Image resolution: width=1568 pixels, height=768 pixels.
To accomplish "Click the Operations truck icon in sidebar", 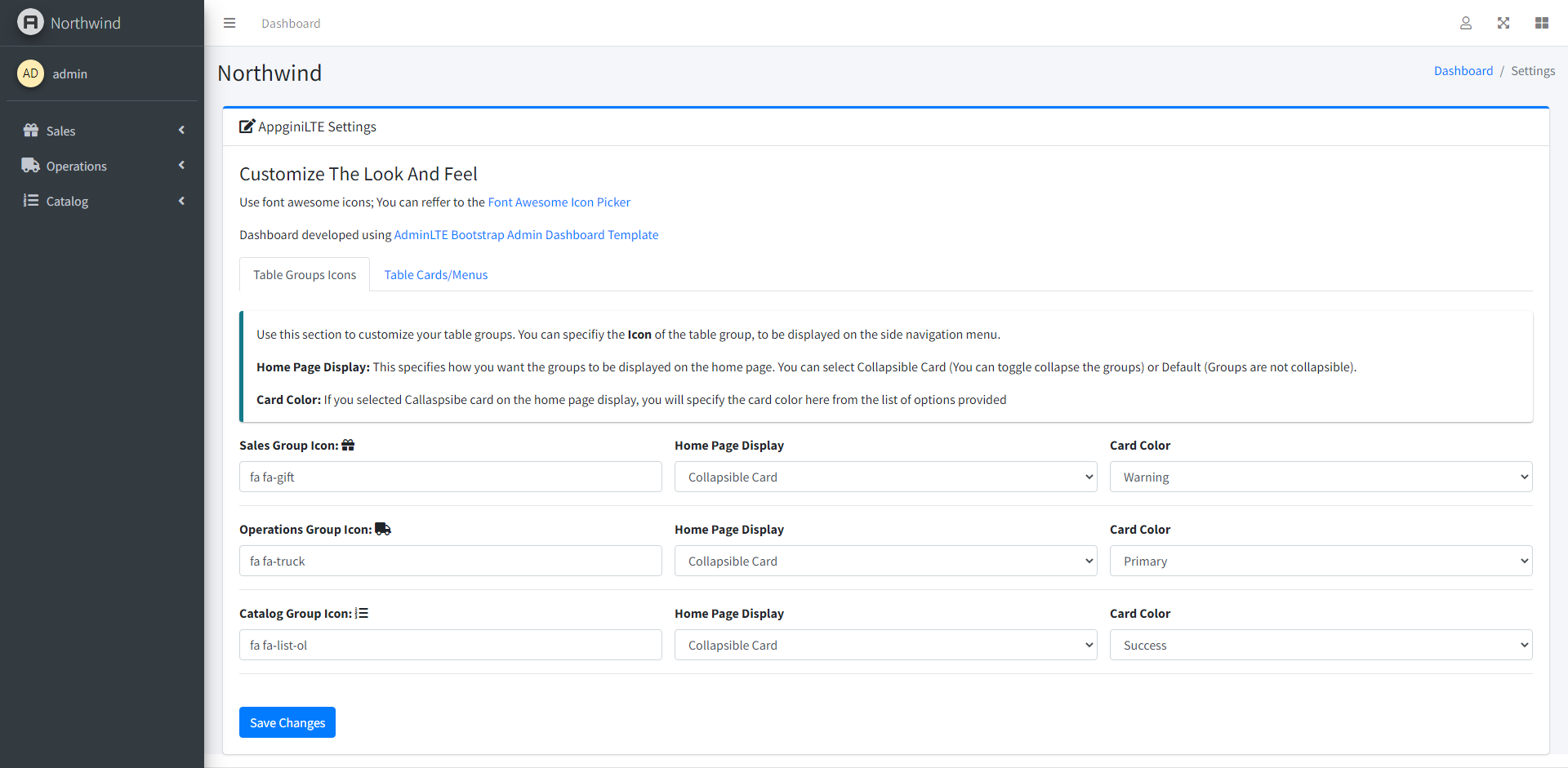I will pos(31,166).
